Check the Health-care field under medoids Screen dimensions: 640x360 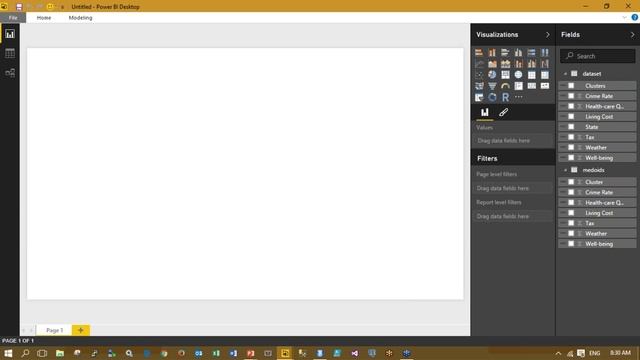coord(571,202)
